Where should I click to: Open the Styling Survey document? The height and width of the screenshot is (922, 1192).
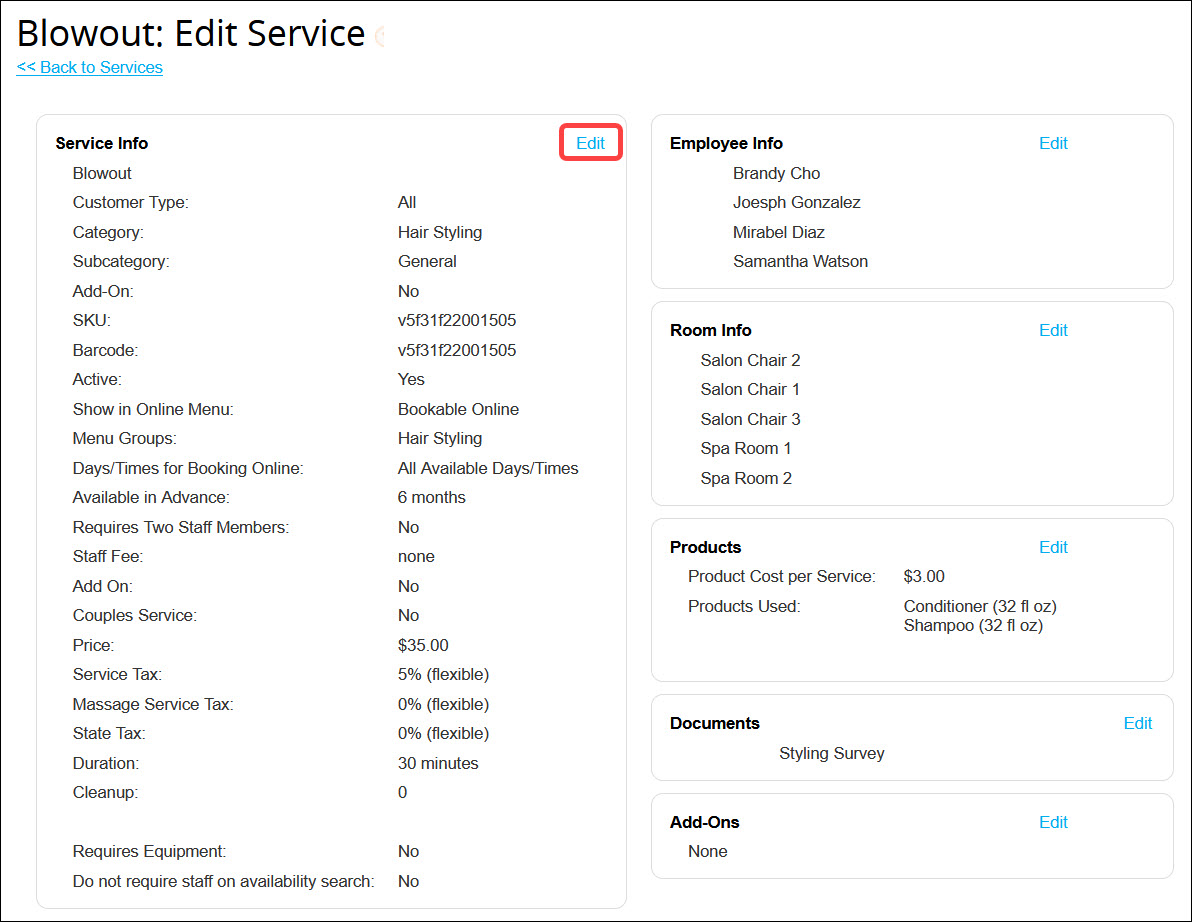tap(831, 753)
